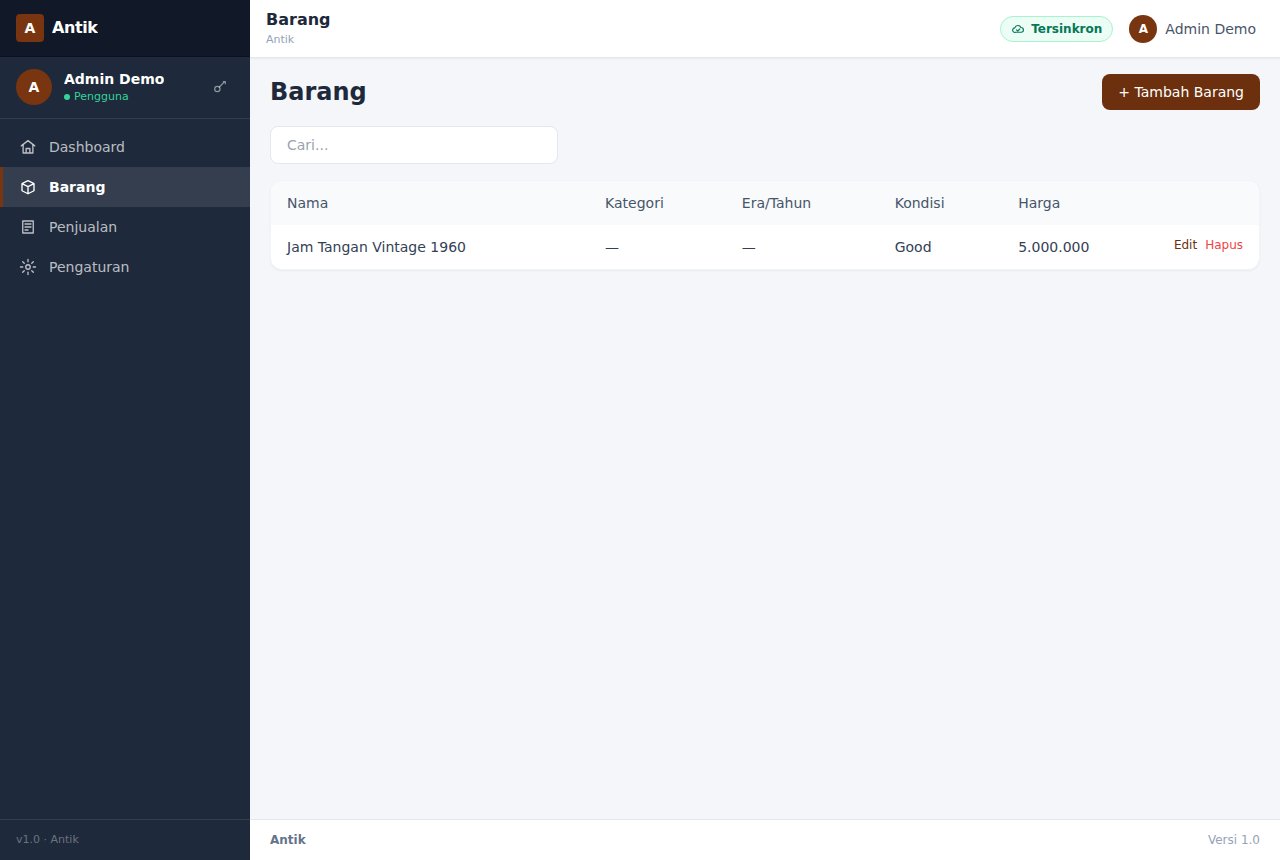Open the Dashboard menu item
This screenshot has width=1280, height=860.
coord(125,147)
